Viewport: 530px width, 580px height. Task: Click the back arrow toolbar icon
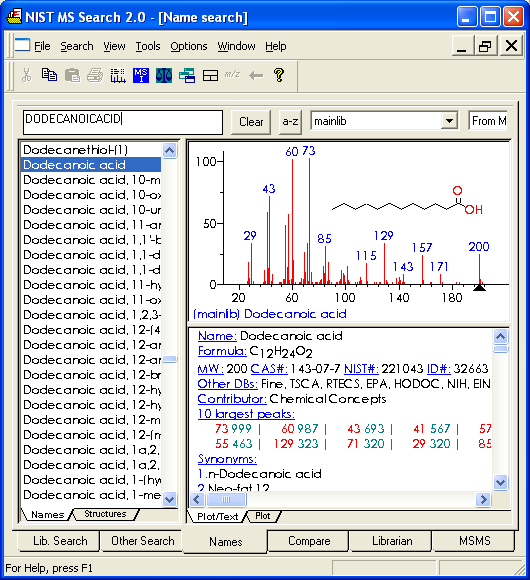point(256,76)
